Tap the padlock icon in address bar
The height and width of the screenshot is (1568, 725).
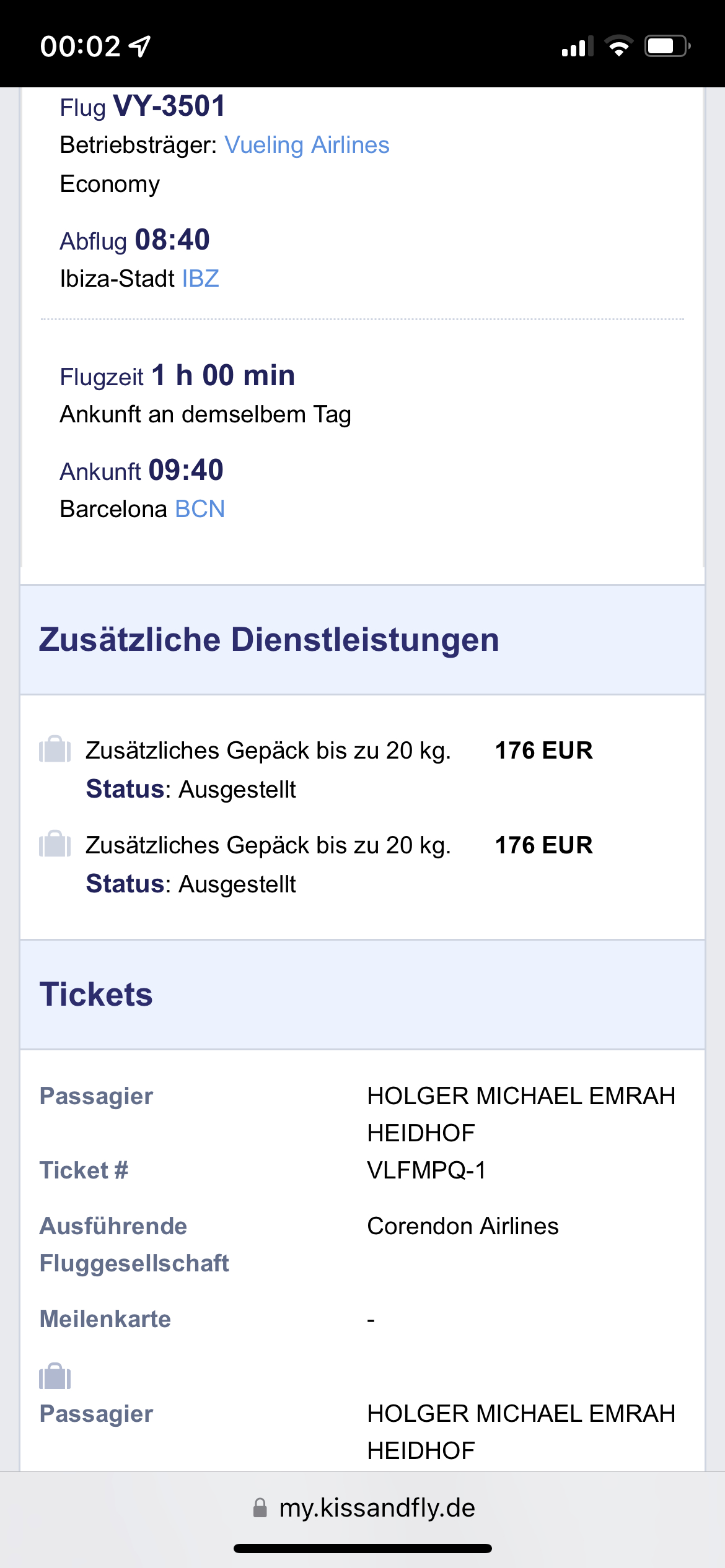260,1508
